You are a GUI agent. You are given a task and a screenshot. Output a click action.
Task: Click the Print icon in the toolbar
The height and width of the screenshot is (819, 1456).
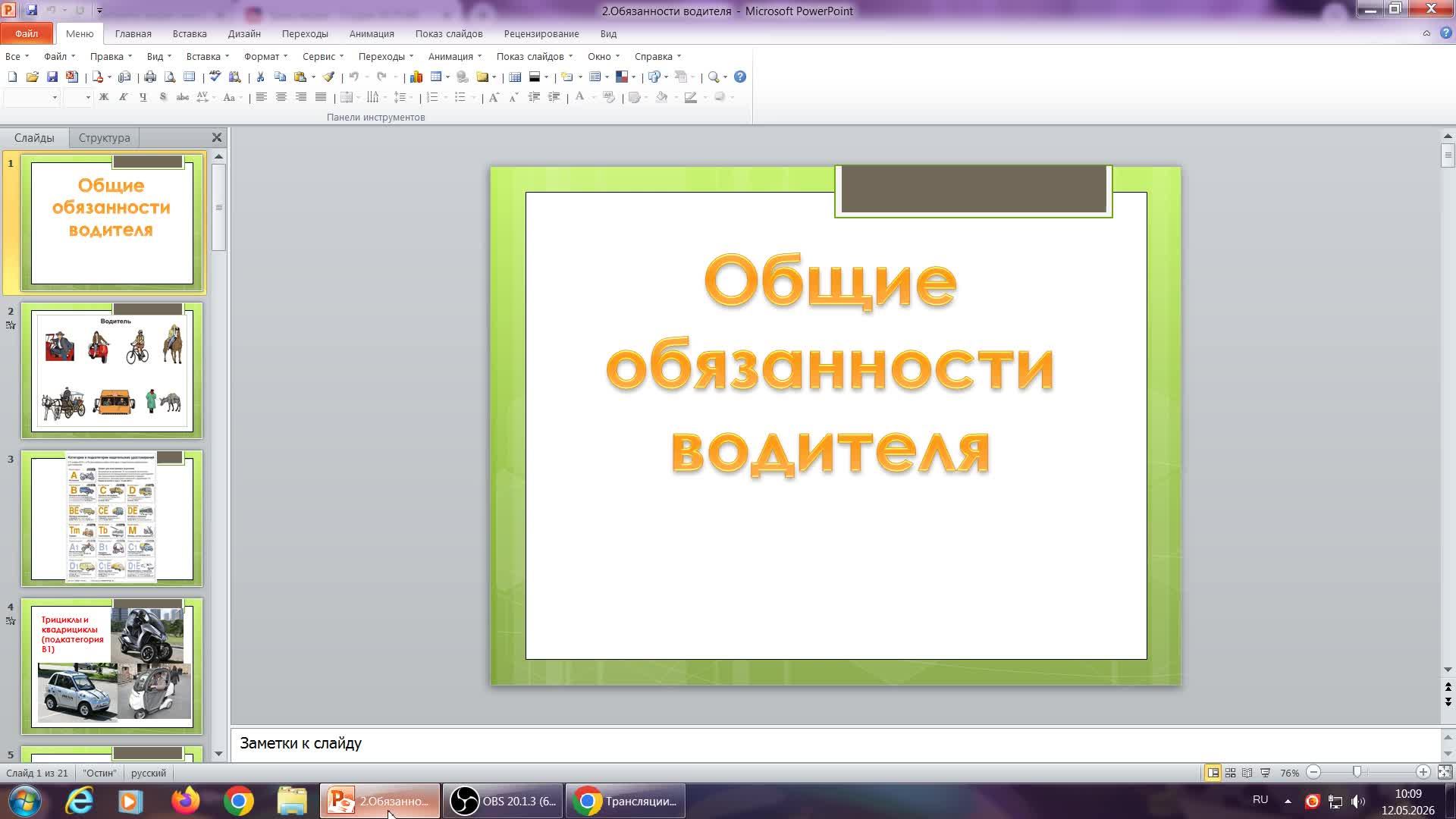click(150, 77)
